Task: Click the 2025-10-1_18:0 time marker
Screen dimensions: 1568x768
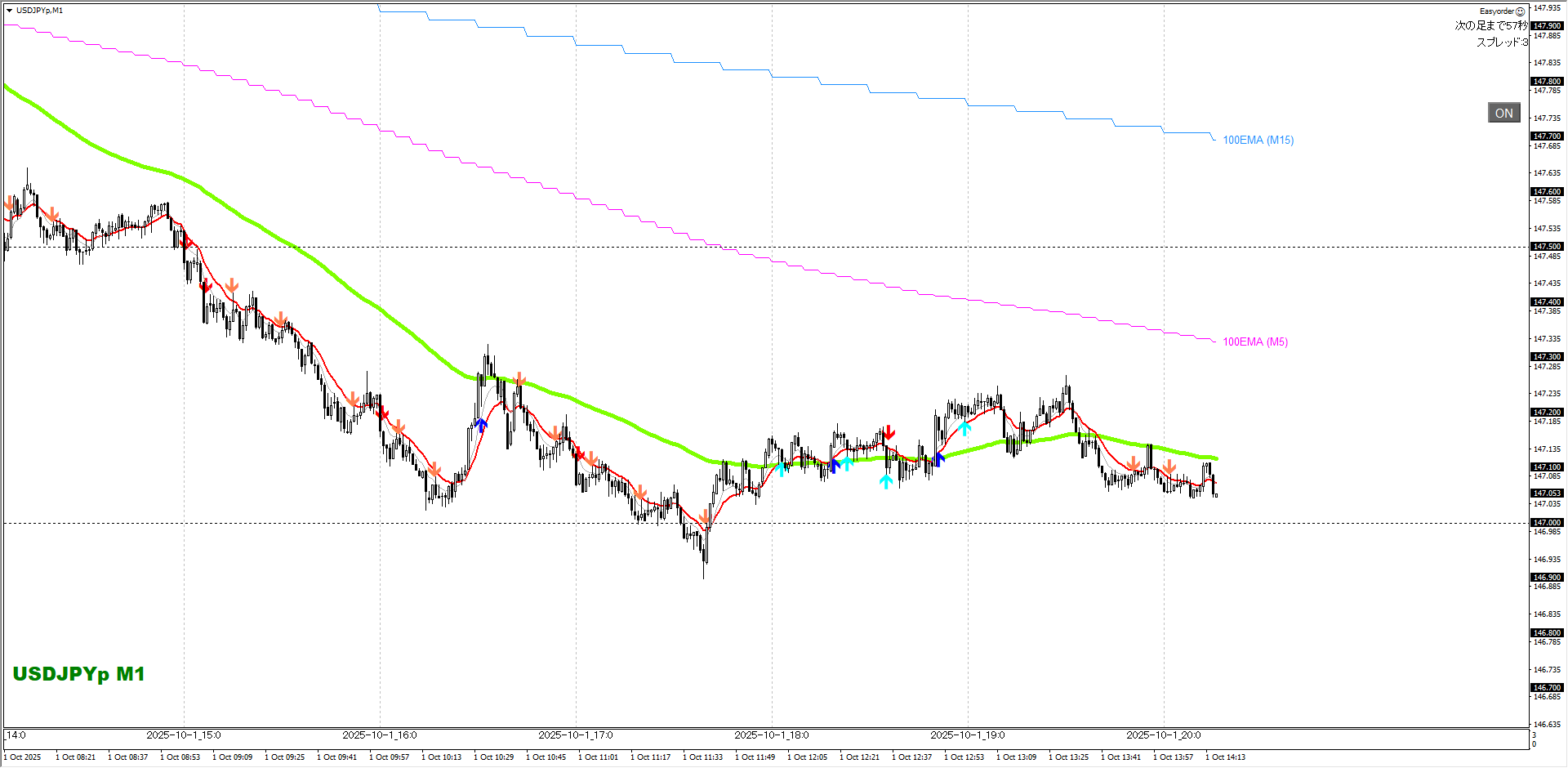Action: 771,735
